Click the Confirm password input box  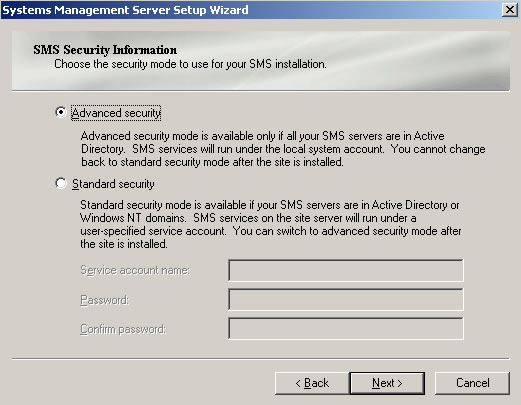[346, 329]
